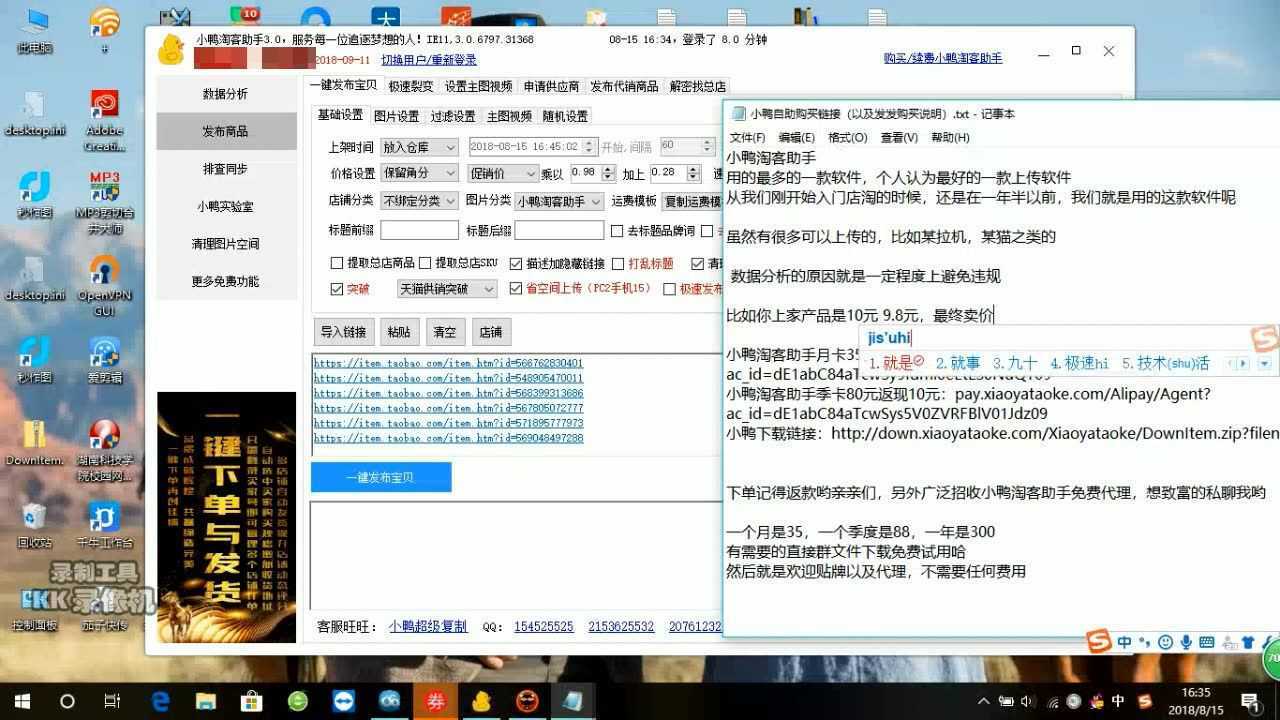
Task: Click the 标题前缀 input field
Action: (x=419, y=231)
